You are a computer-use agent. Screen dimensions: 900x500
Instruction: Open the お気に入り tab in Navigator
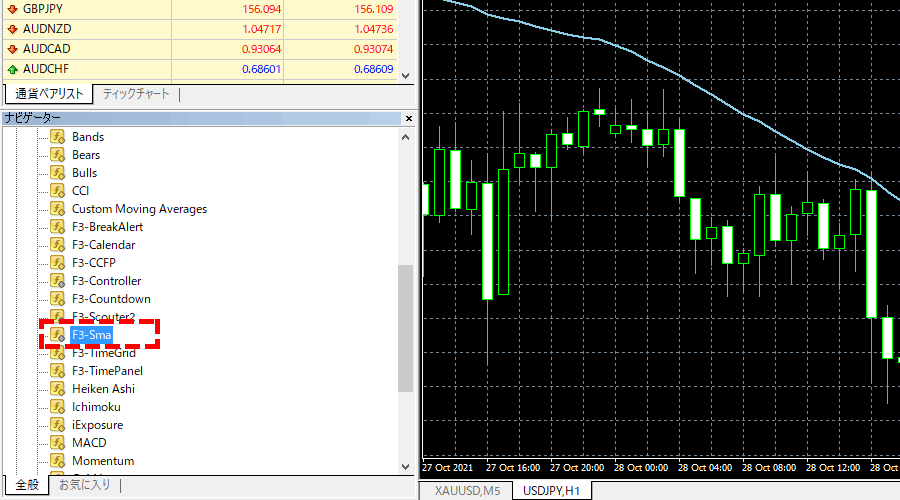(x=84, y=485)
